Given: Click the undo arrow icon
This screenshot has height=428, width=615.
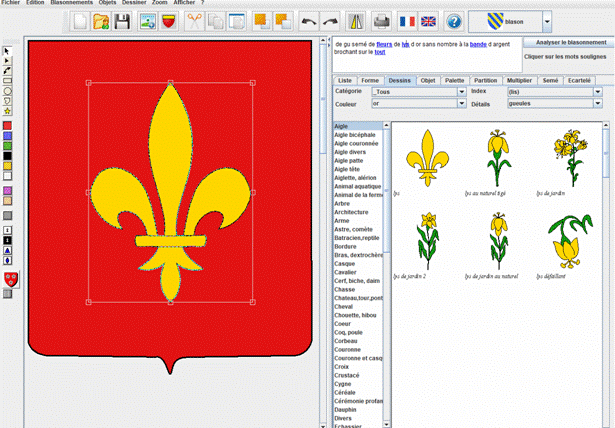Looking at the screenshot, I should (x=309, y=20).
